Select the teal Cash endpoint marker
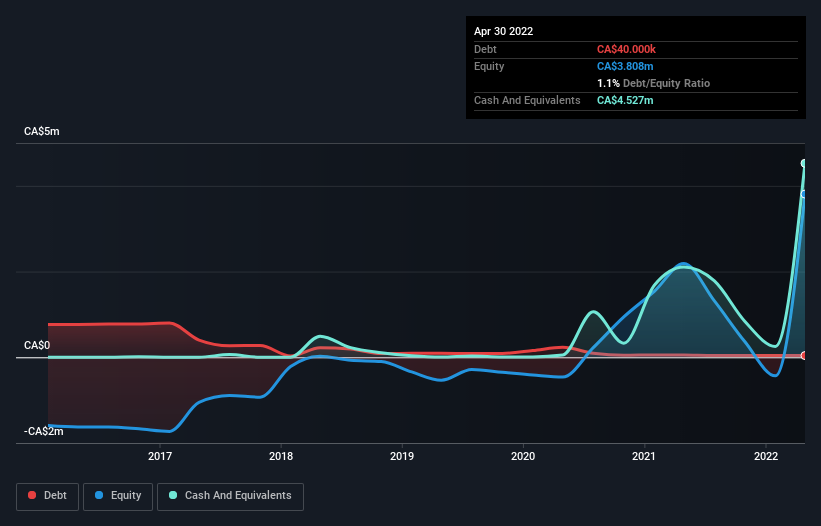Viewport: 821px width, 526px height. (x=804, y=163)
